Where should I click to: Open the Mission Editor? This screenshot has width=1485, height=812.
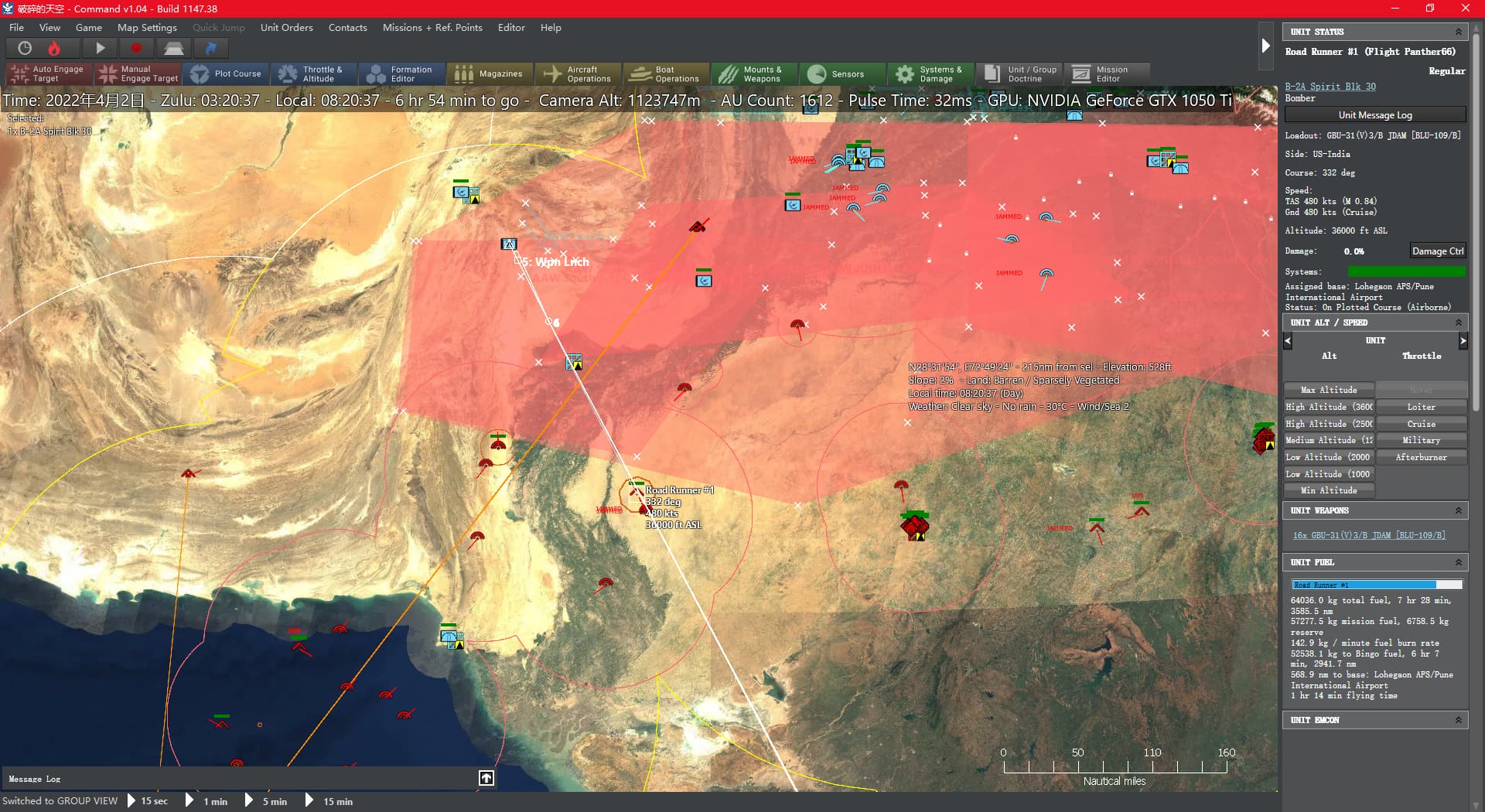click(x=1108, y=73)
